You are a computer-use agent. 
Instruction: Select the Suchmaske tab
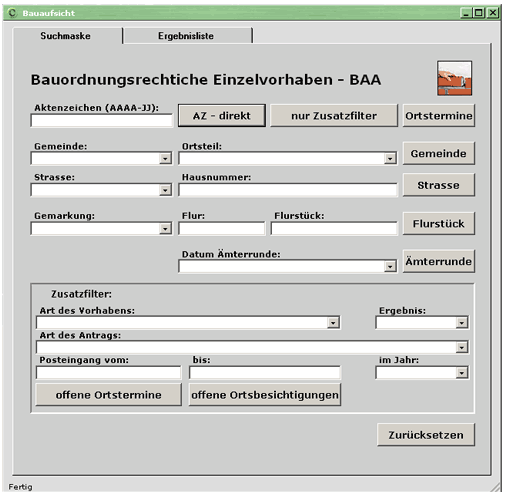65,36
